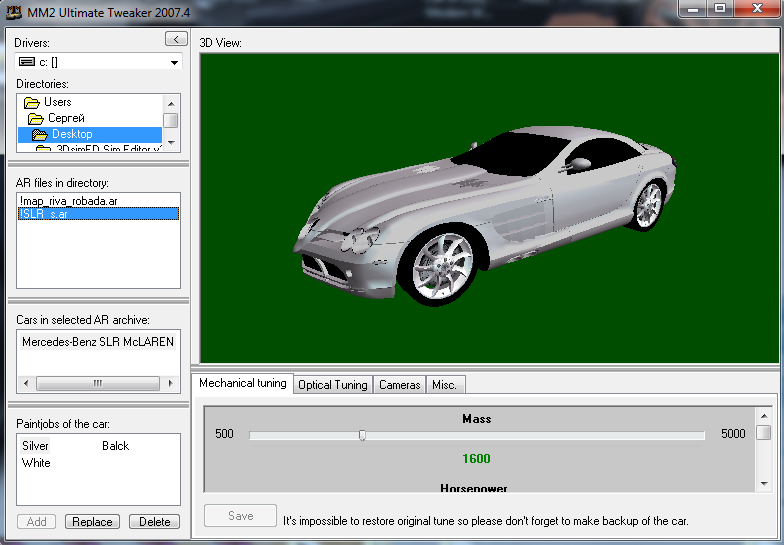Open the Misc. tab
This screenshot has width=784, height=545.
pos(443,385)
